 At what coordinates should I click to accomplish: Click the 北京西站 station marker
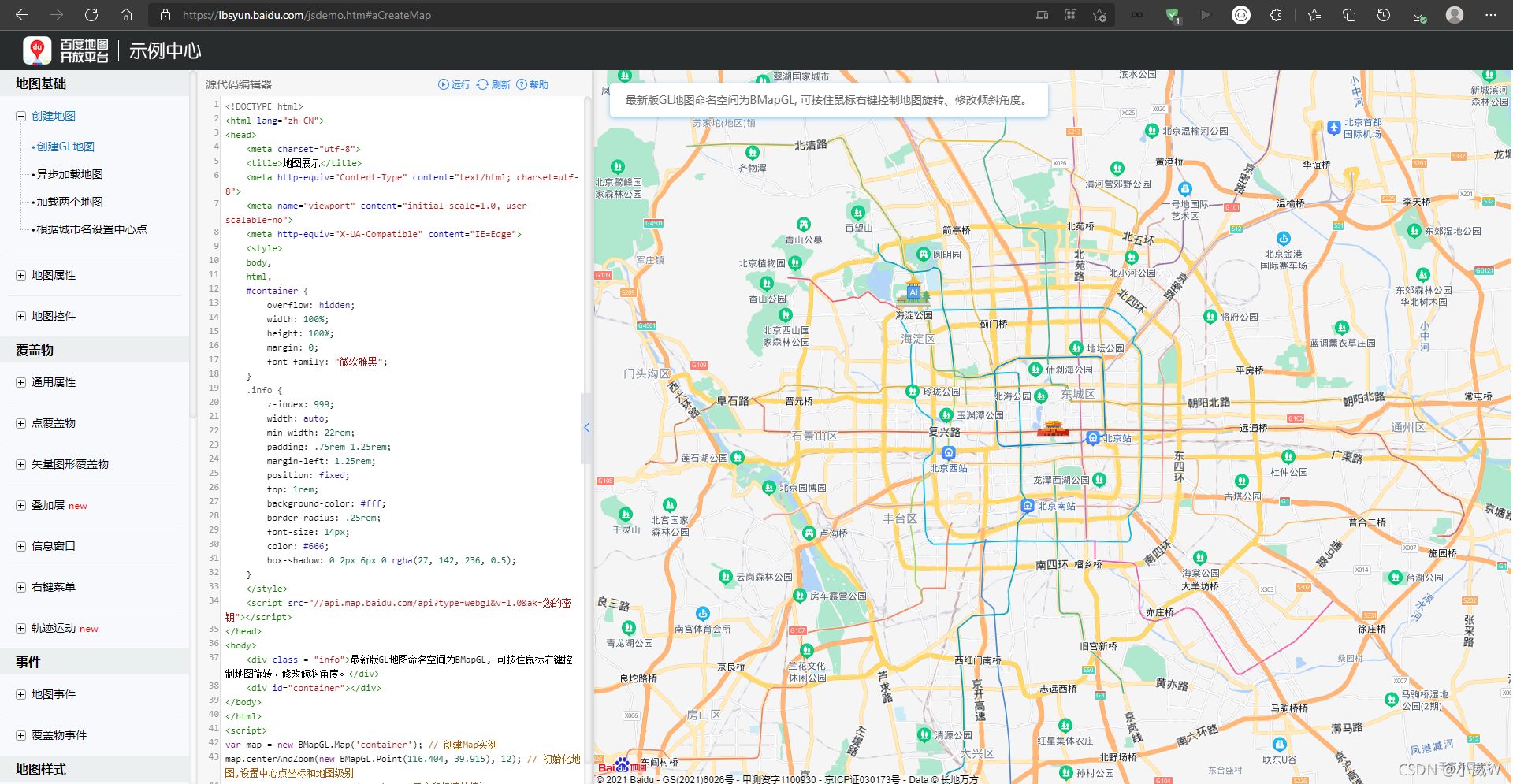click(949, 453)
